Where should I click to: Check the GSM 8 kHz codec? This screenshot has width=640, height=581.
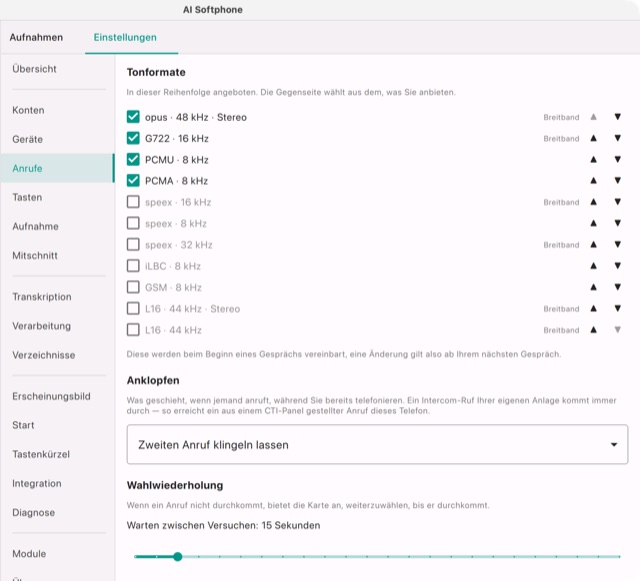point(133,287)
